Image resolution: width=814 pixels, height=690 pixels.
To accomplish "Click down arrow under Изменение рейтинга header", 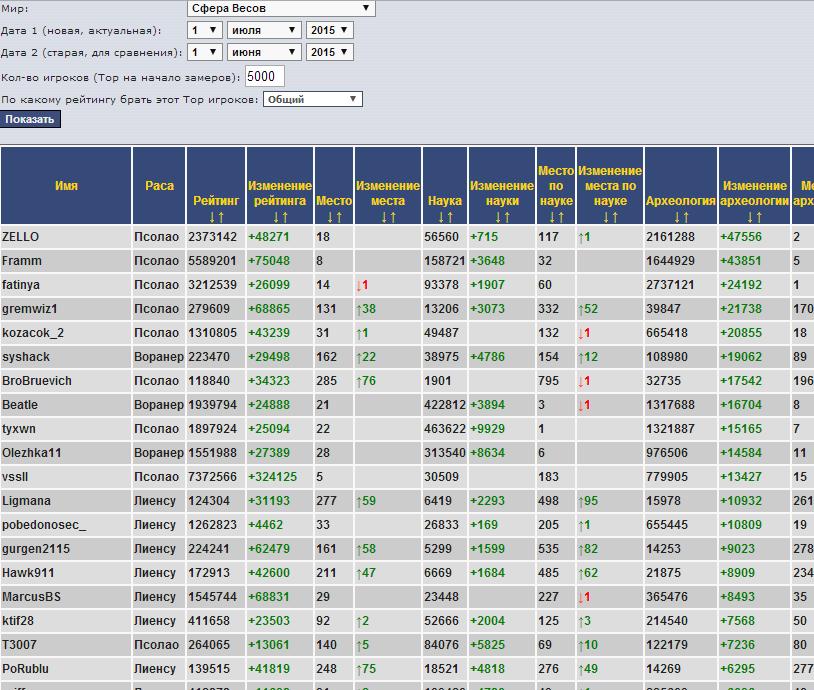I will pyautogui.click(x=274, y=217).
